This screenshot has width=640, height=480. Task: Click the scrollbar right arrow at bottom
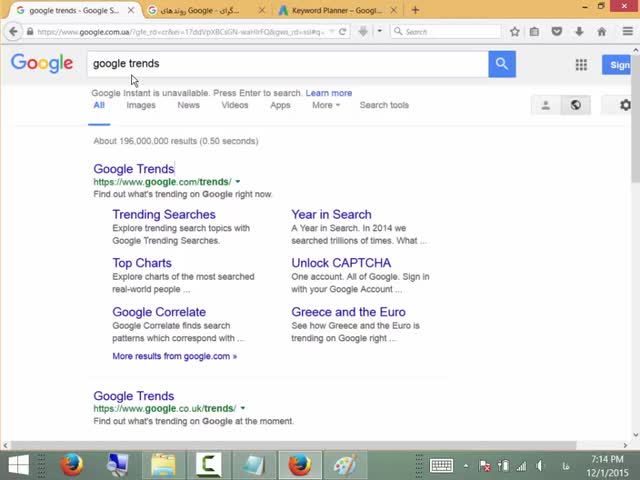625,445
